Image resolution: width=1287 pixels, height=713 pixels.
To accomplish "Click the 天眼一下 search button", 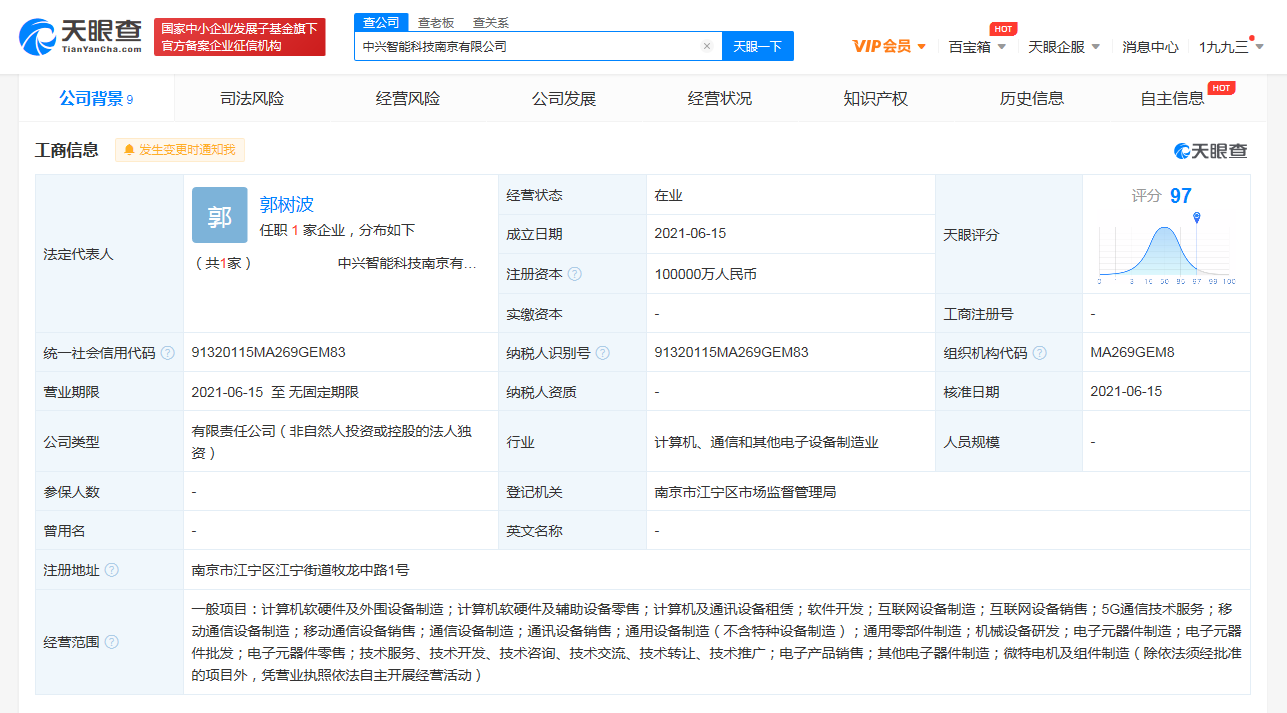I will pos(757,46).
